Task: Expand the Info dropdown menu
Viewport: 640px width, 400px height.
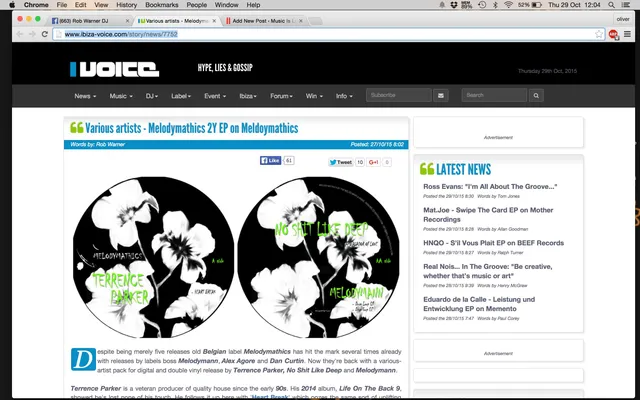Action: (x=344, y=96)
